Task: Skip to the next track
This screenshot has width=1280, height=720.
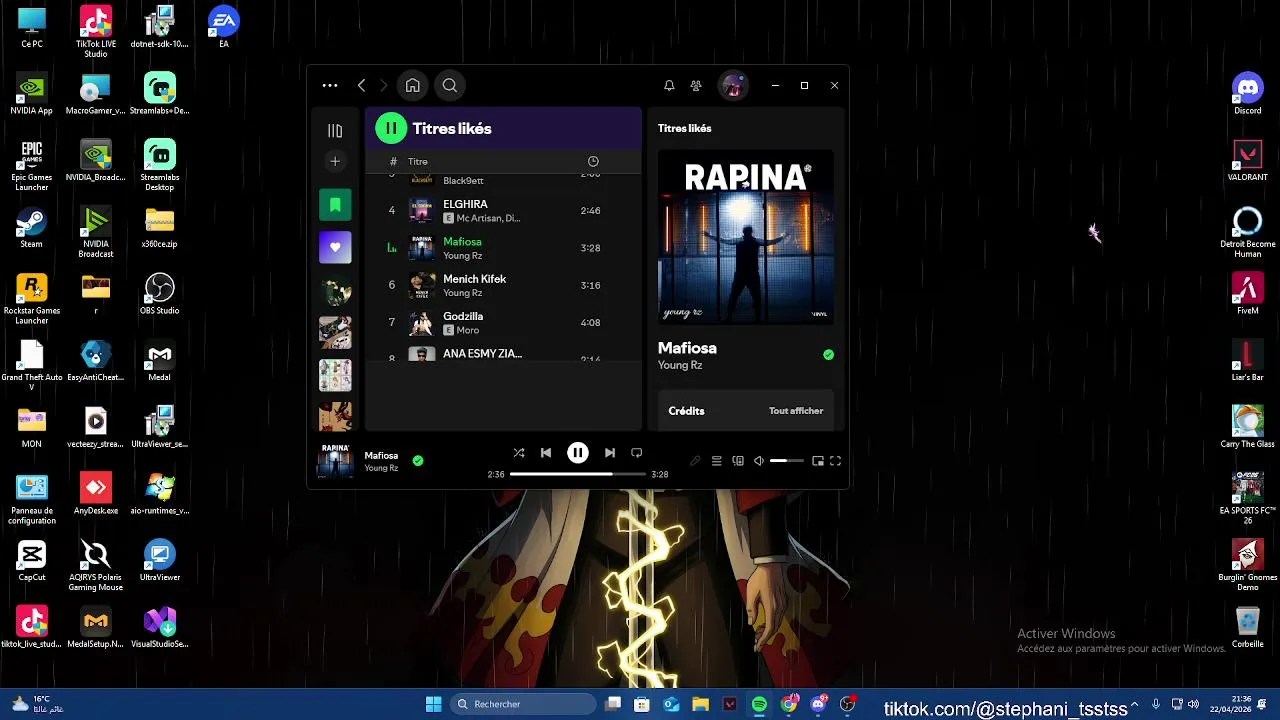Action: tap(610, 453)
